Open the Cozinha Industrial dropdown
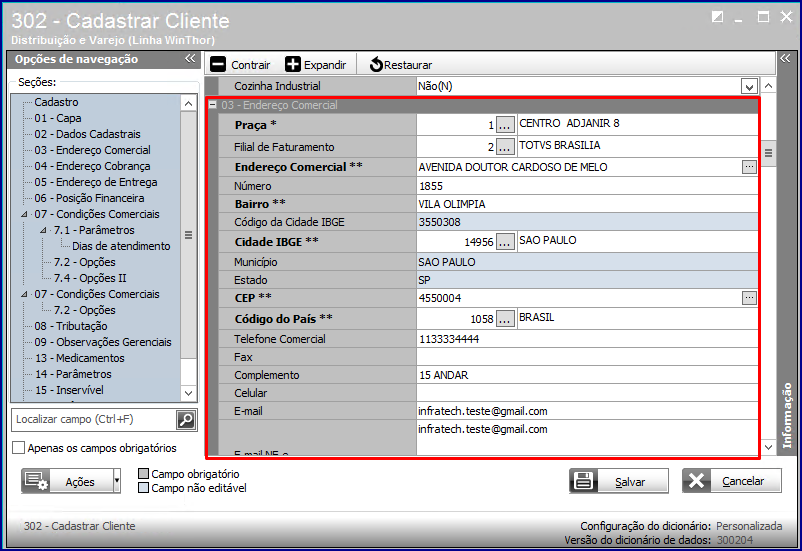 coord(749,86)
